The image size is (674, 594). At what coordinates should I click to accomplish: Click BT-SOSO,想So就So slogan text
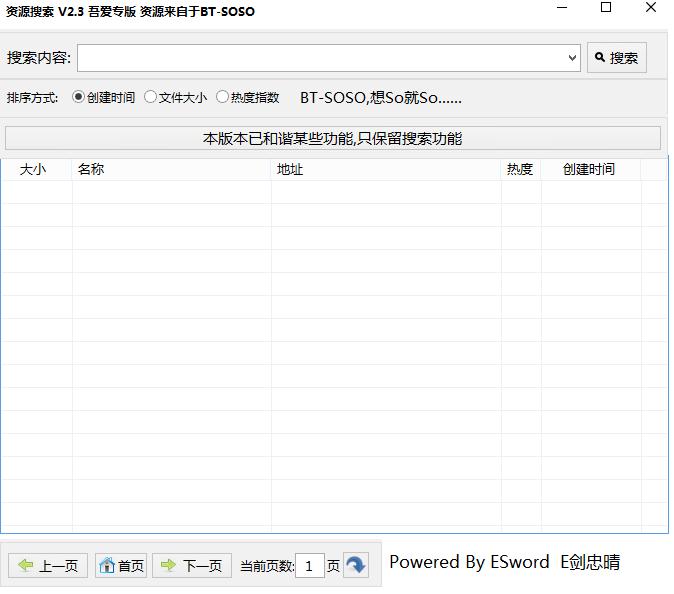(x=380, y=98)
